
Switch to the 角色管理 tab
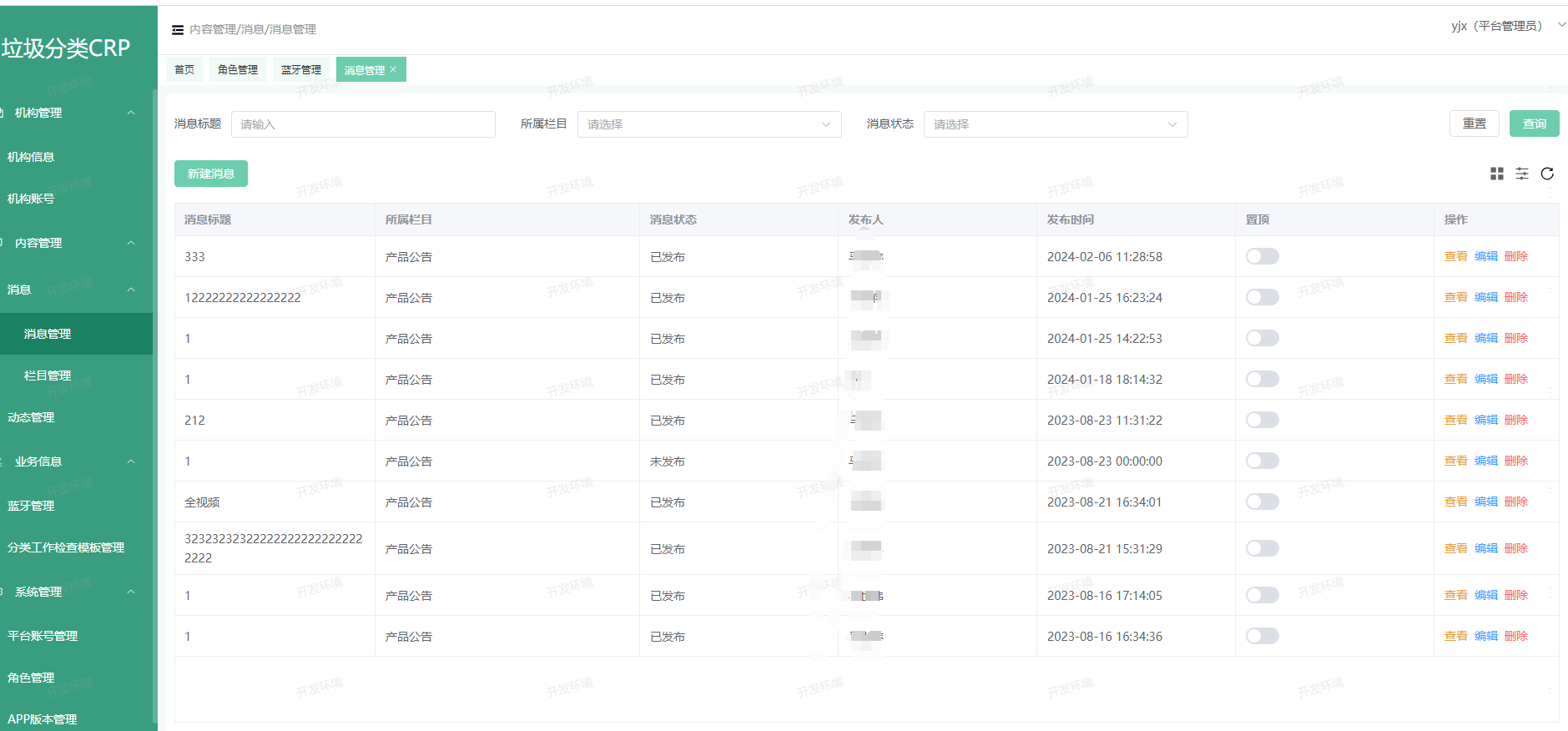pos(238,69)
